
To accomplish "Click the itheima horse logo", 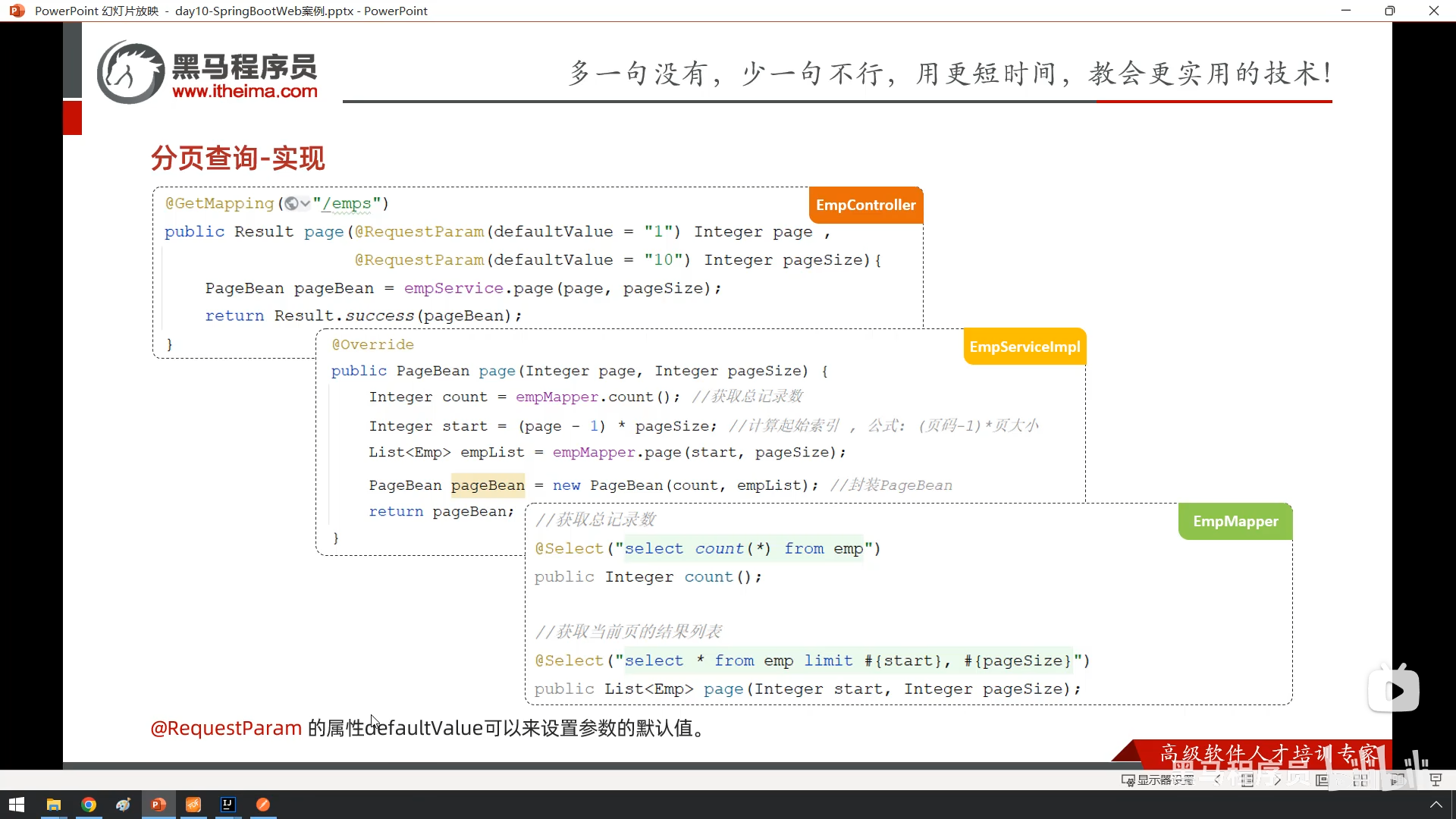I will (130, 73).
